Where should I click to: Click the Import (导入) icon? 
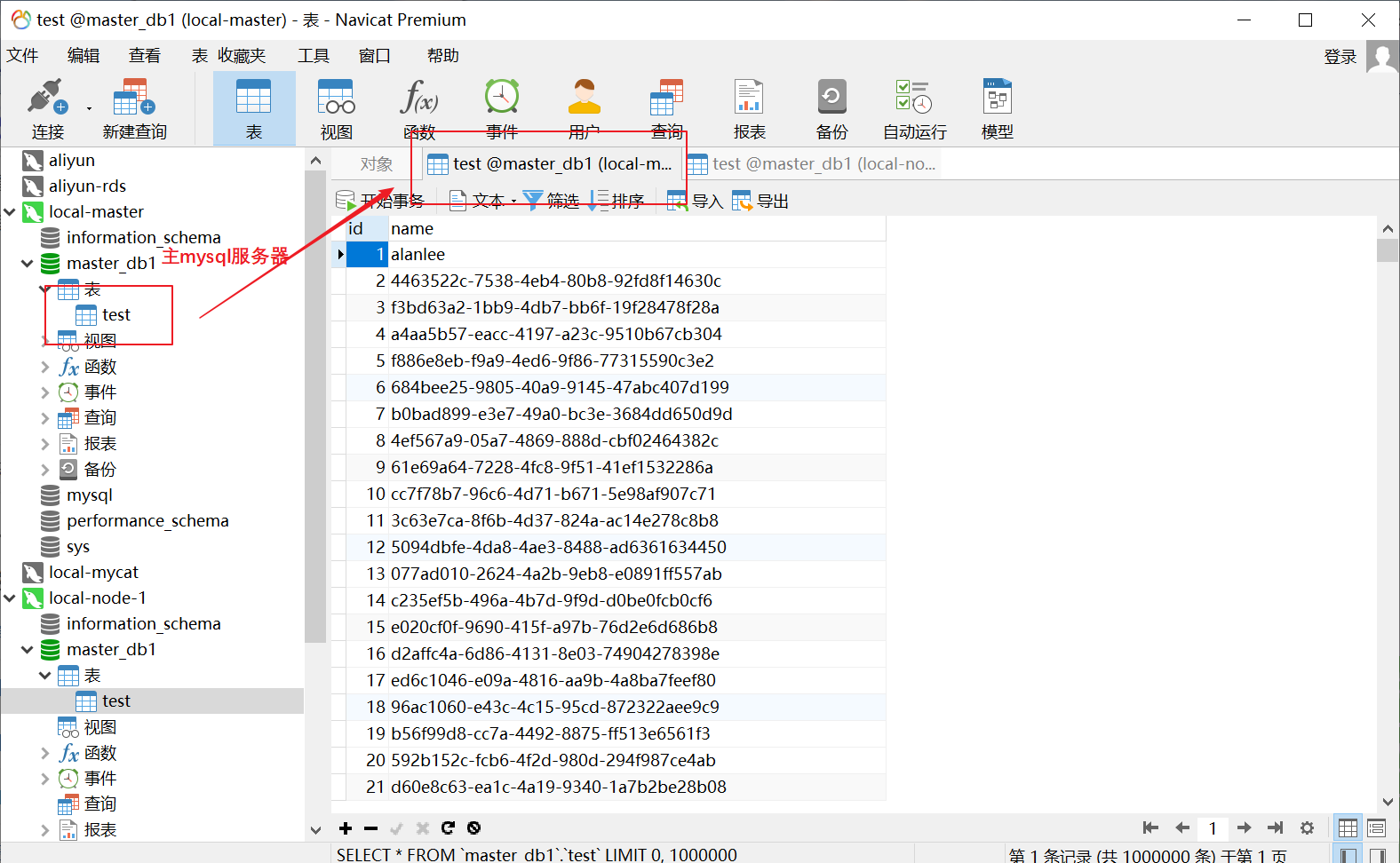[695, 201]
